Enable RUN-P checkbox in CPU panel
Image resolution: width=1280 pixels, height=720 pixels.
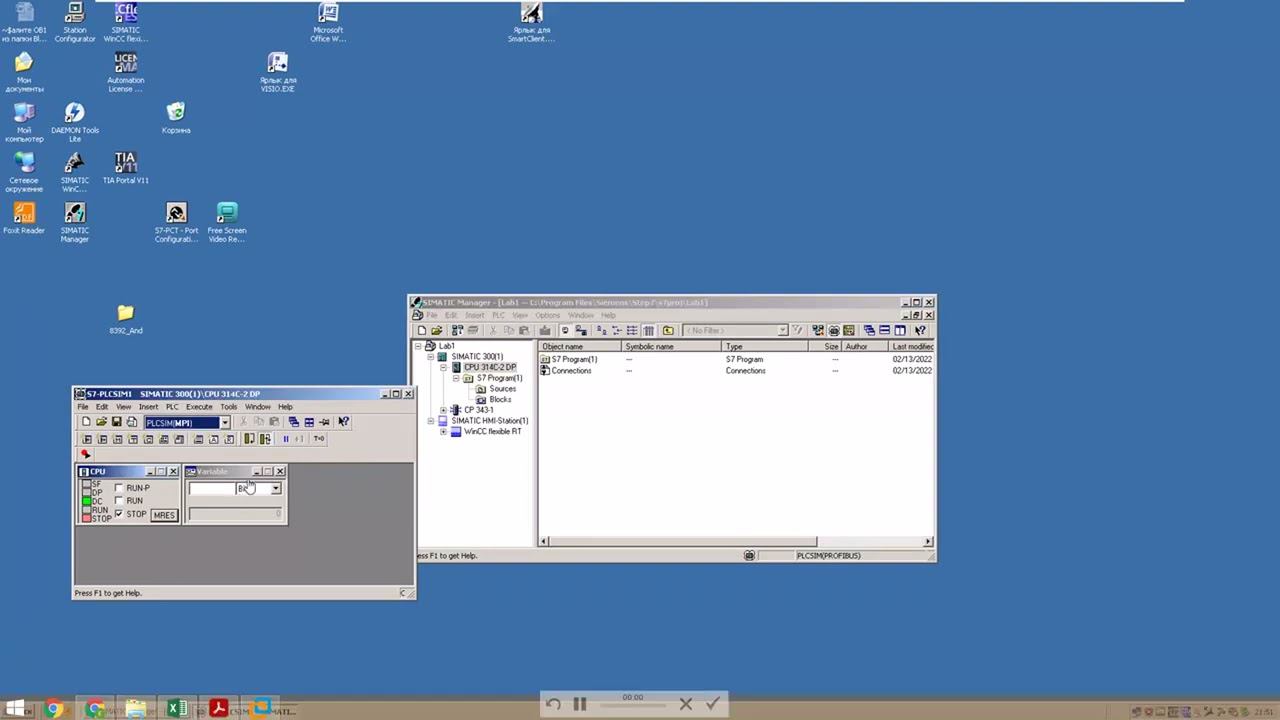point(119,488)
